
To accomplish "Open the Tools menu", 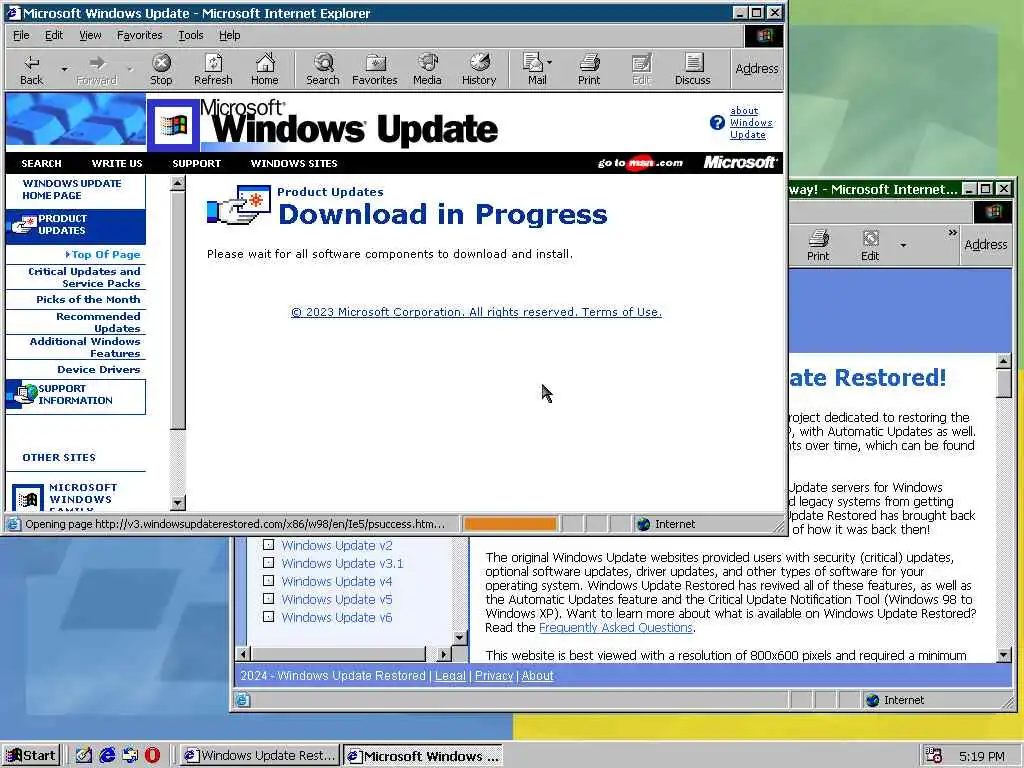I will [191, 35].
